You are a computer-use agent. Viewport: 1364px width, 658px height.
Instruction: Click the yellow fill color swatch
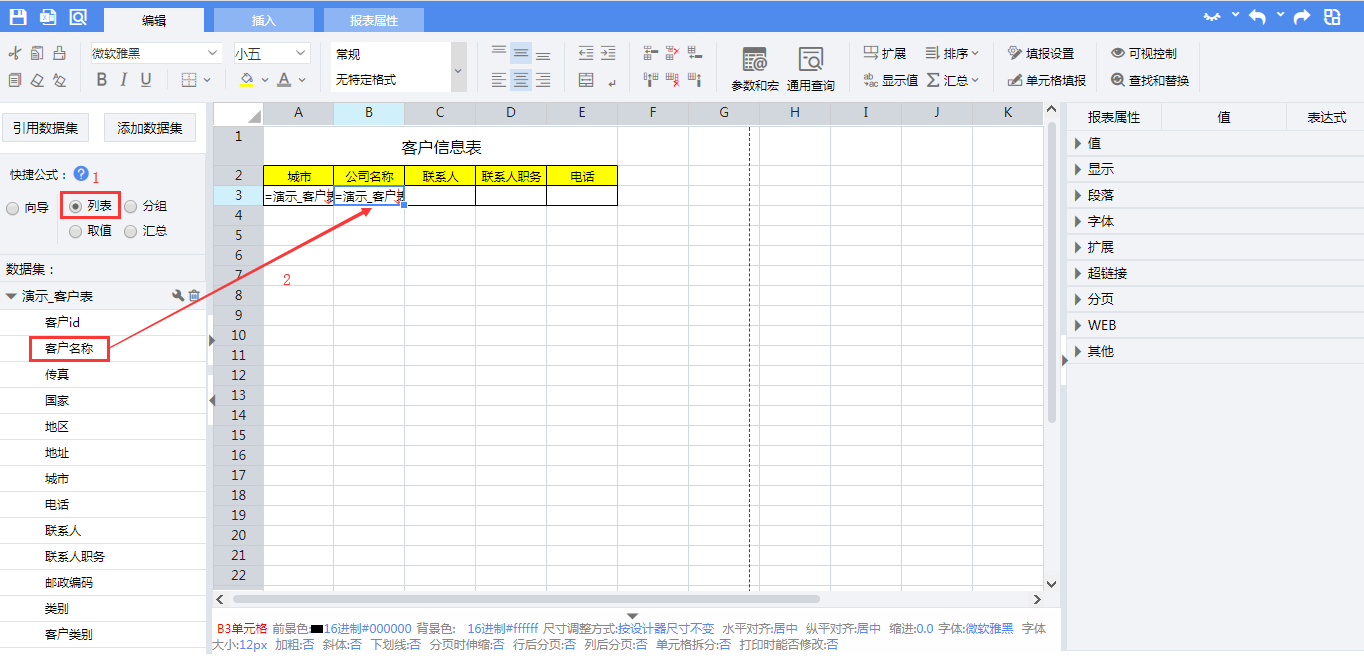click(x=247, y=80)
